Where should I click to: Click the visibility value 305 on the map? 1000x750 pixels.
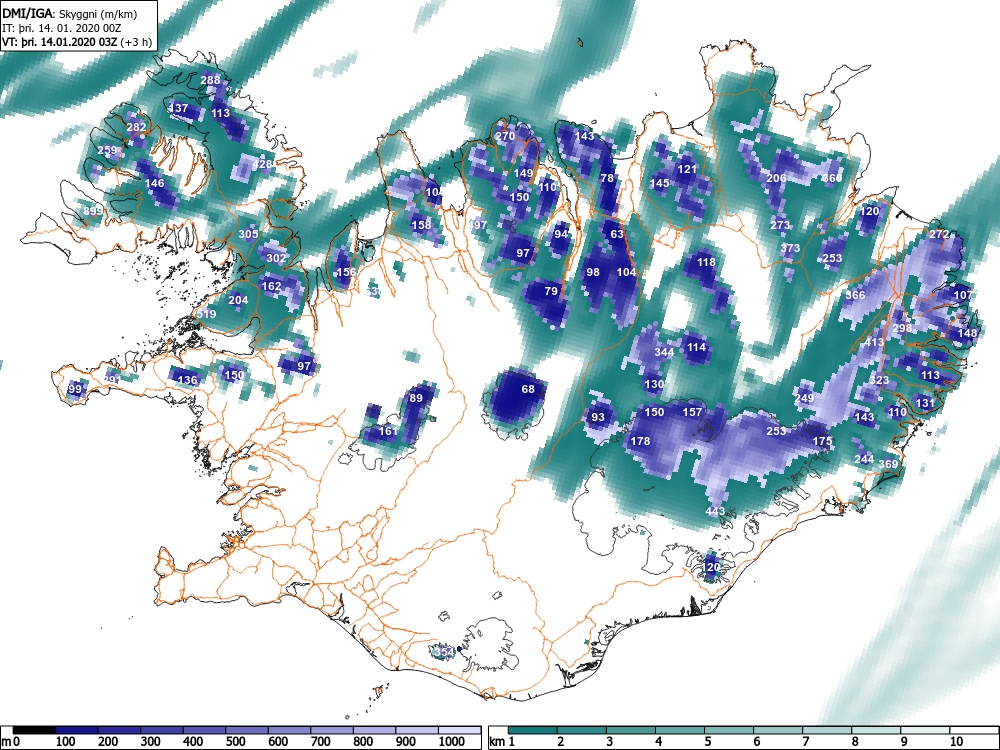(248, 234)
